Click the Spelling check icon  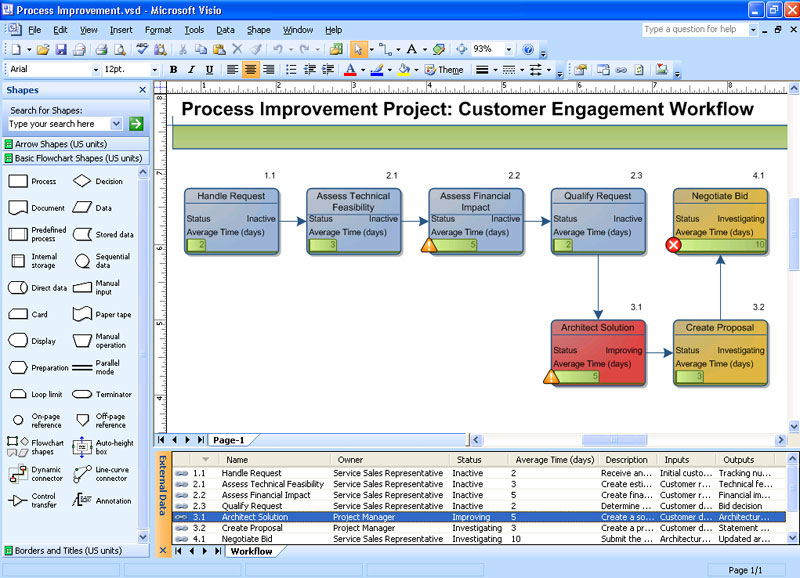click(144, 49)
